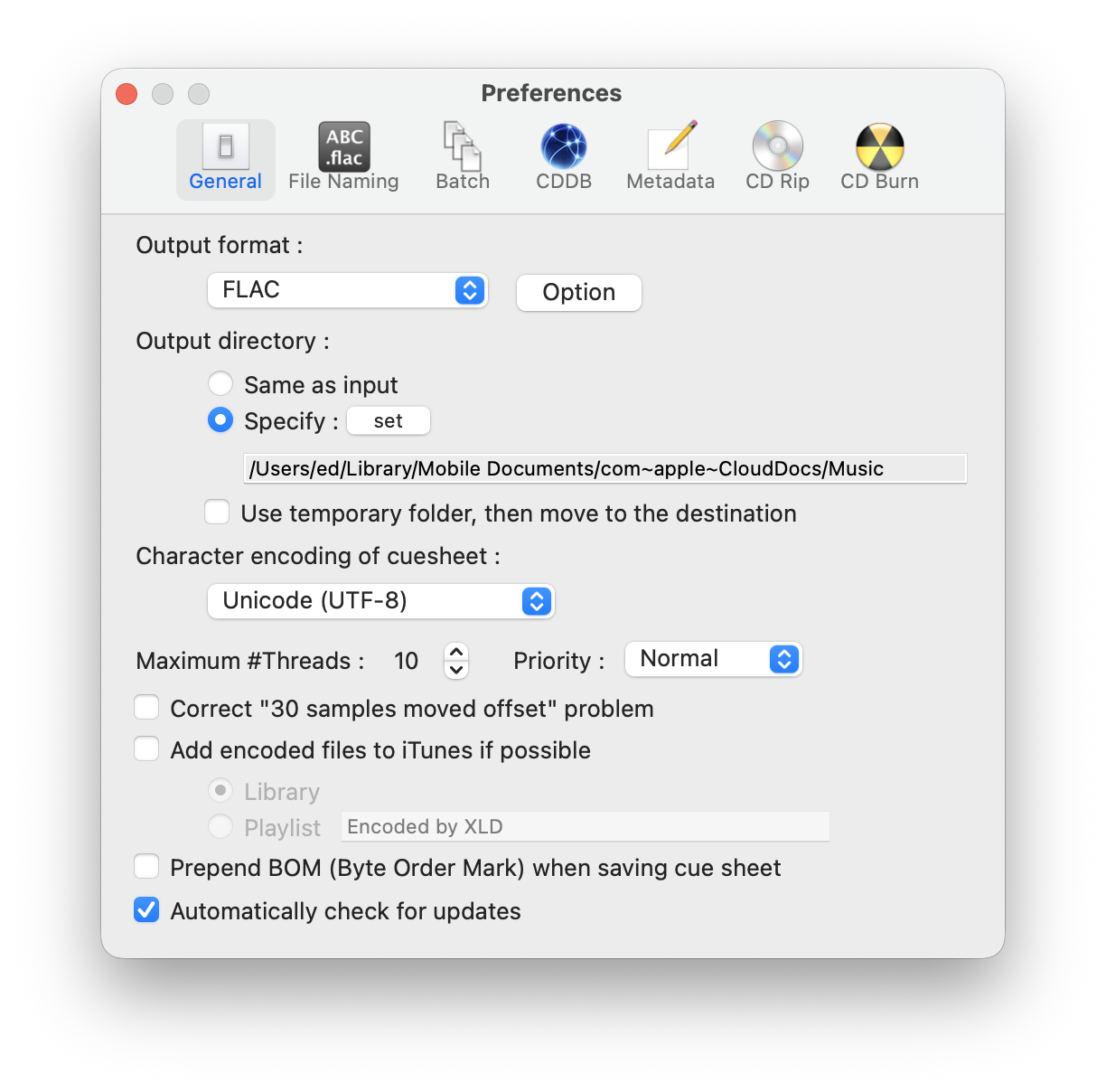Check 'Correct 30 samples moved offset problem'
1106x1092 pixels.
point(146,707)
